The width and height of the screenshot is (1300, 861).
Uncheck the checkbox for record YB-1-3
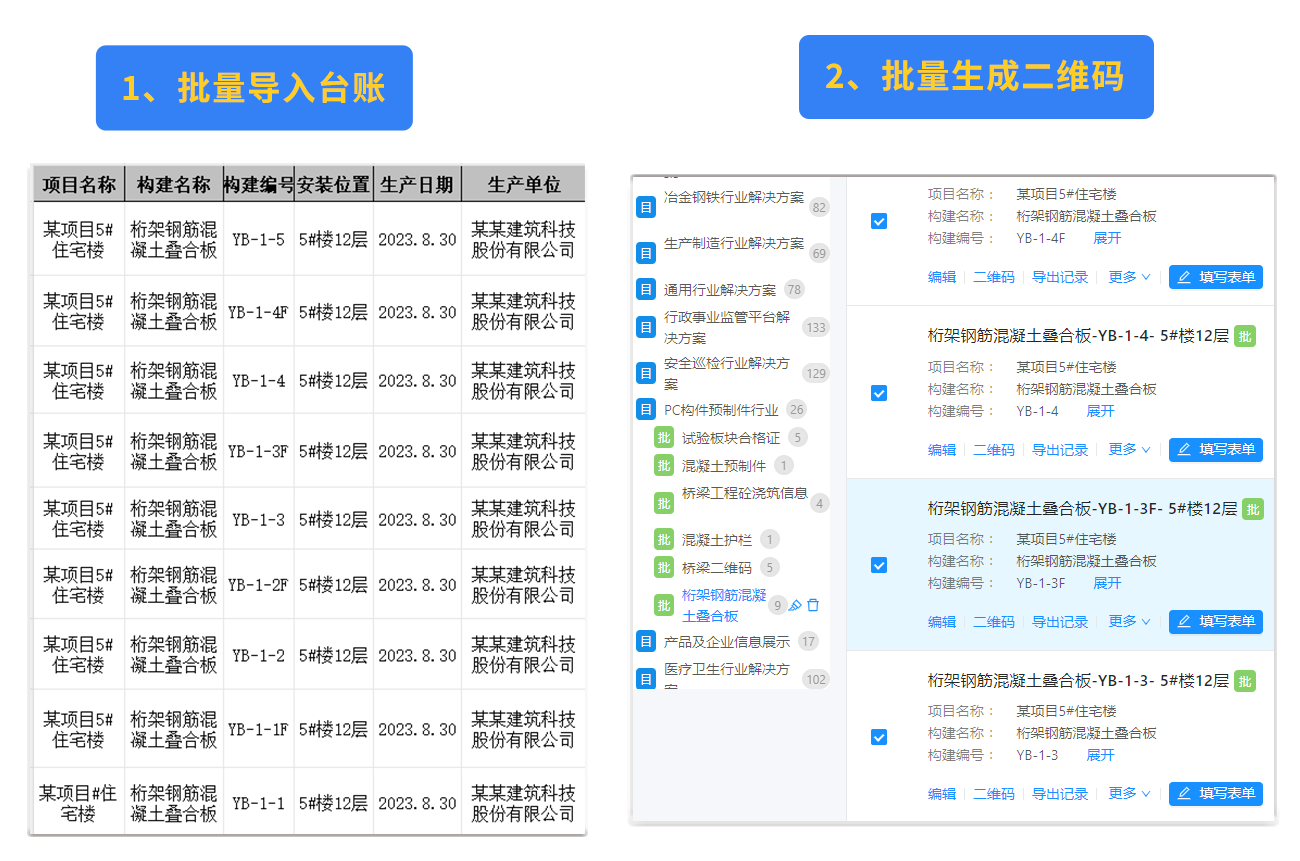[879, 737]
